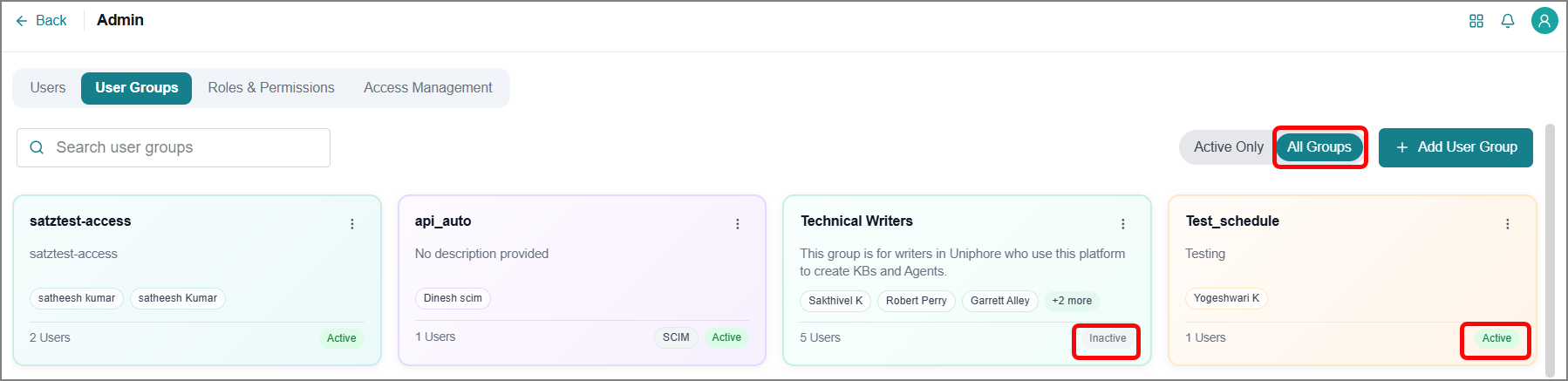Open the Technical Writers card options menu

(1123, 224)
